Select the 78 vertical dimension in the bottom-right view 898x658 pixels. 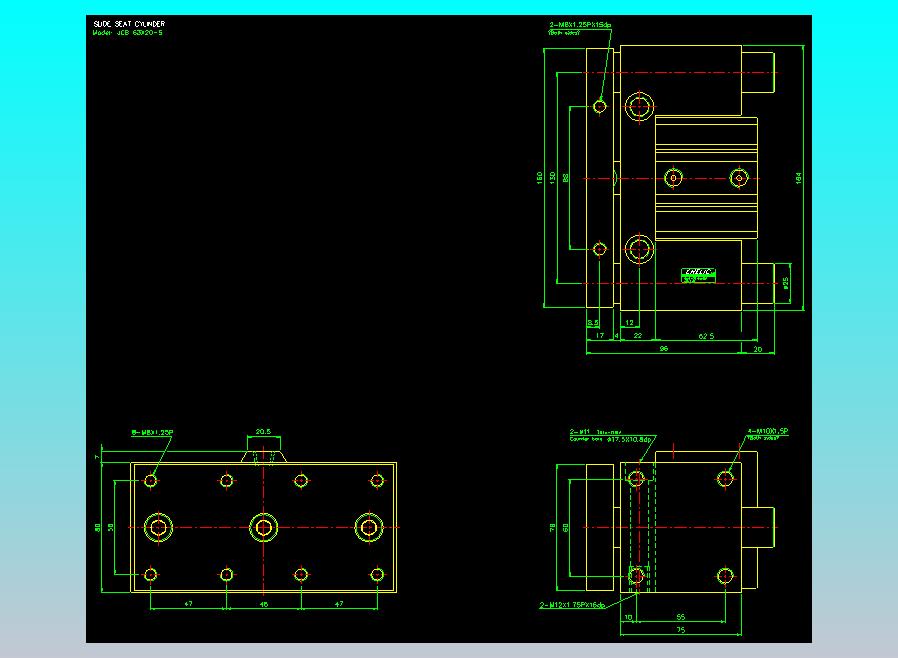550,527
